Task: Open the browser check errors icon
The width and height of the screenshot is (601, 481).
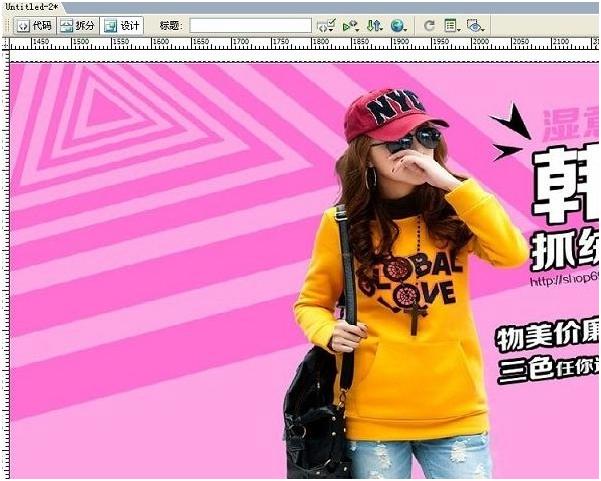Action: [325, 25]
